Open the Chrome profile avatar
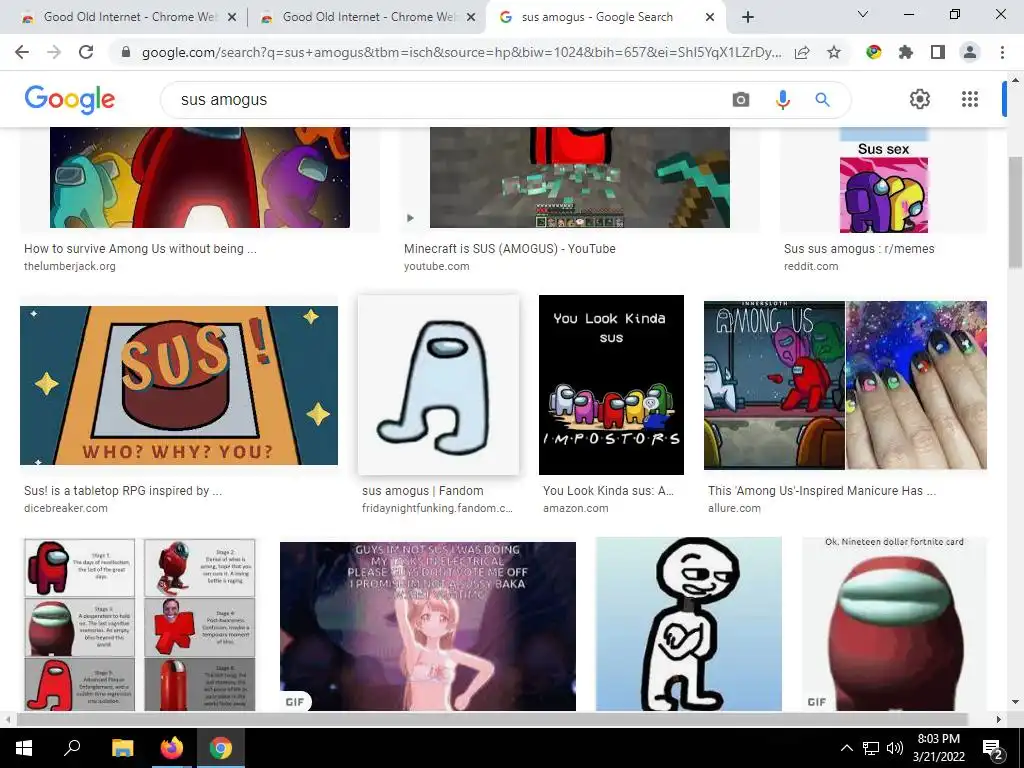 (970, 52)
